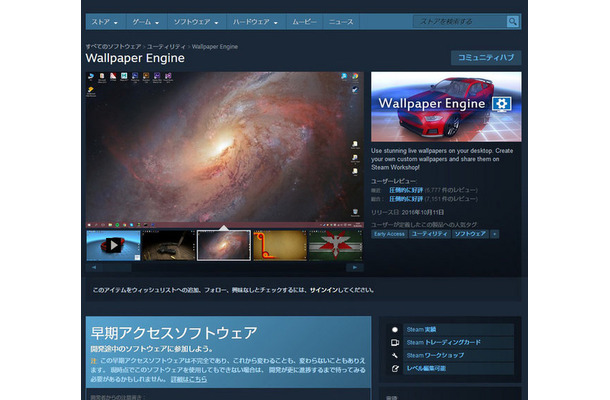Select the winged emblem screenshot thumbnail
Viewport: 610px width, 400px height.
[x=335, y=245]
